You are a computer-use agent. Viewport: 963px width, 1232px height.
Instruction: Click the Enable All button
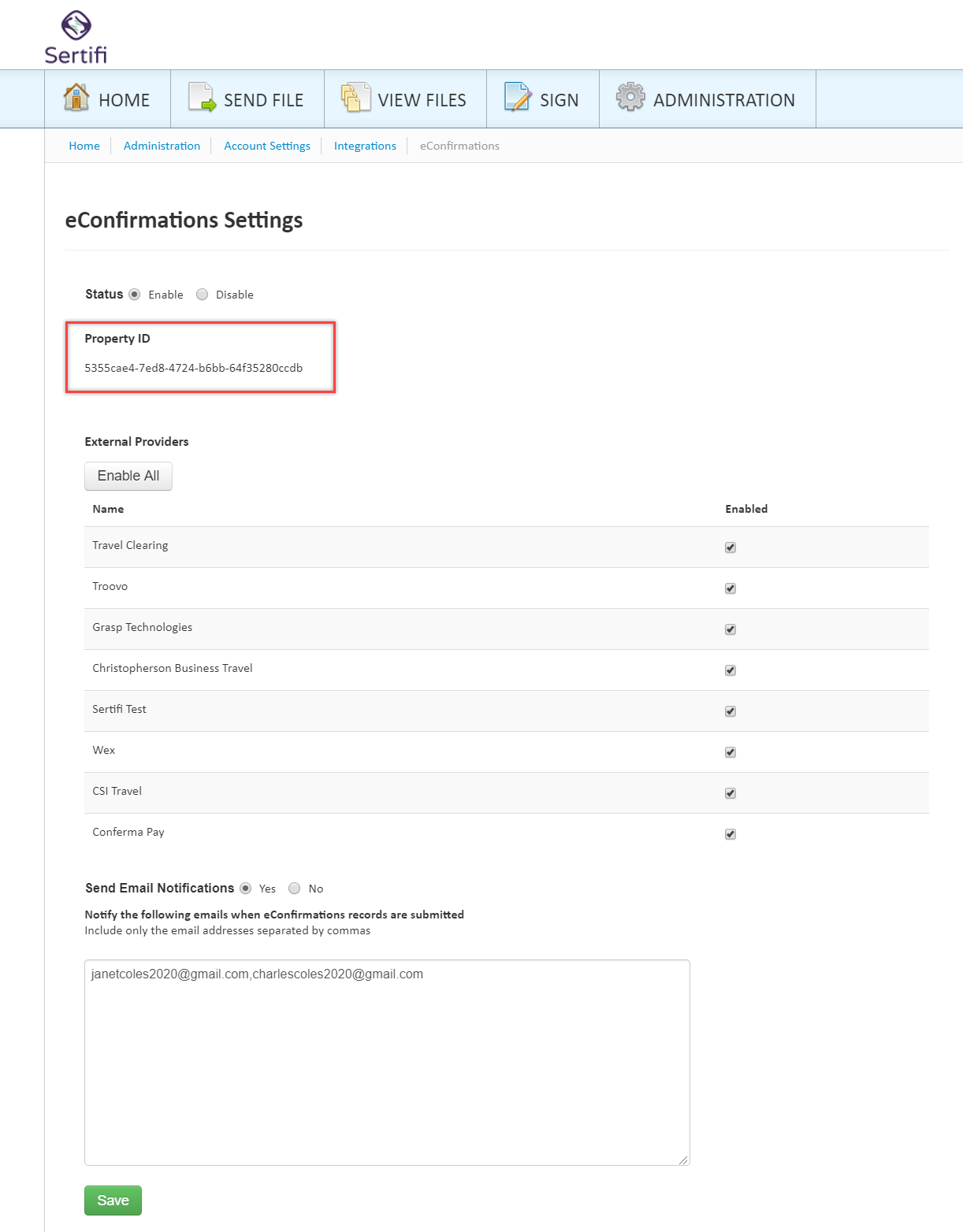(x=128, y=476)
